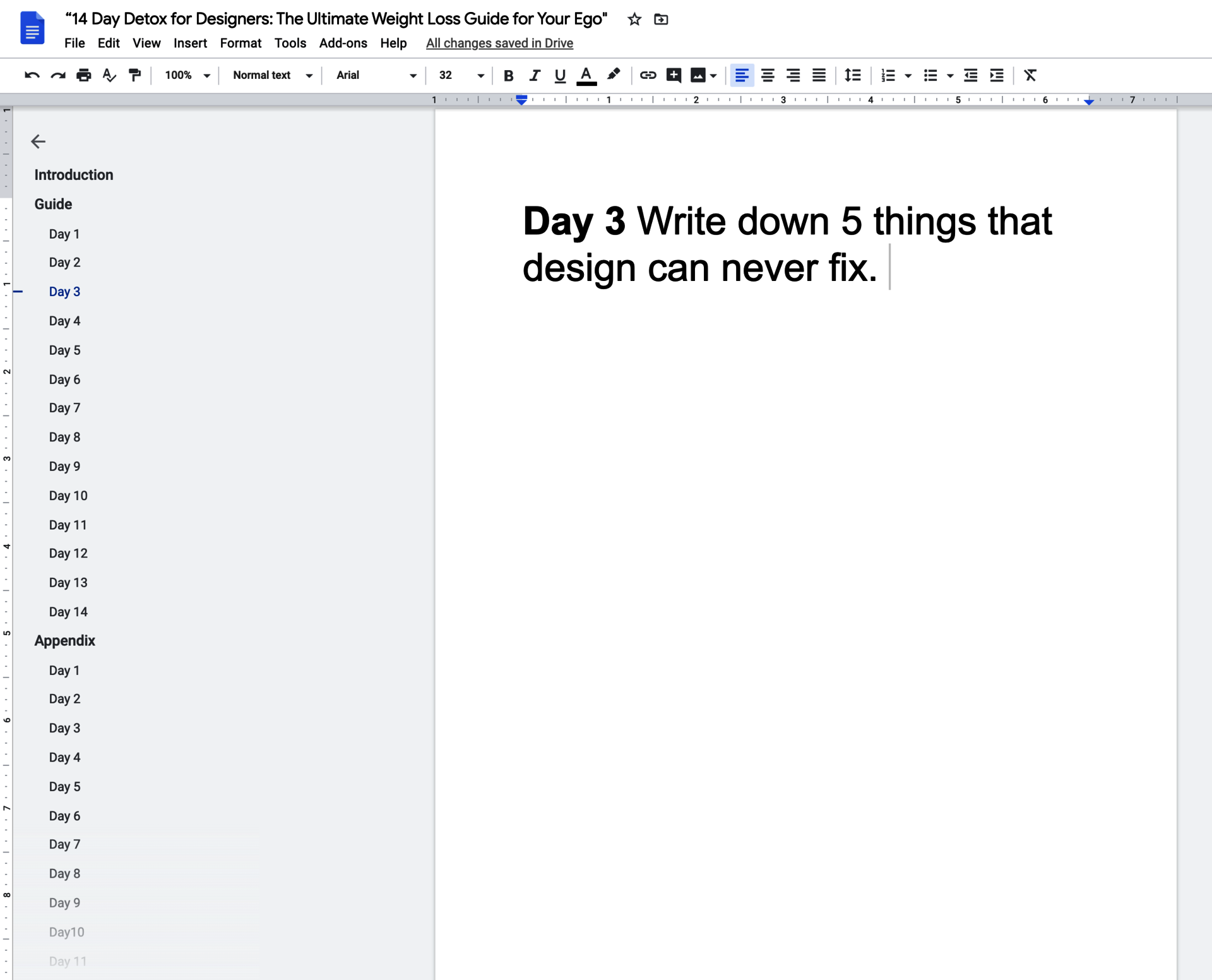Clear formatting with the Tx icon
Screen dimensions: 1212x980
click(1030, 75)
